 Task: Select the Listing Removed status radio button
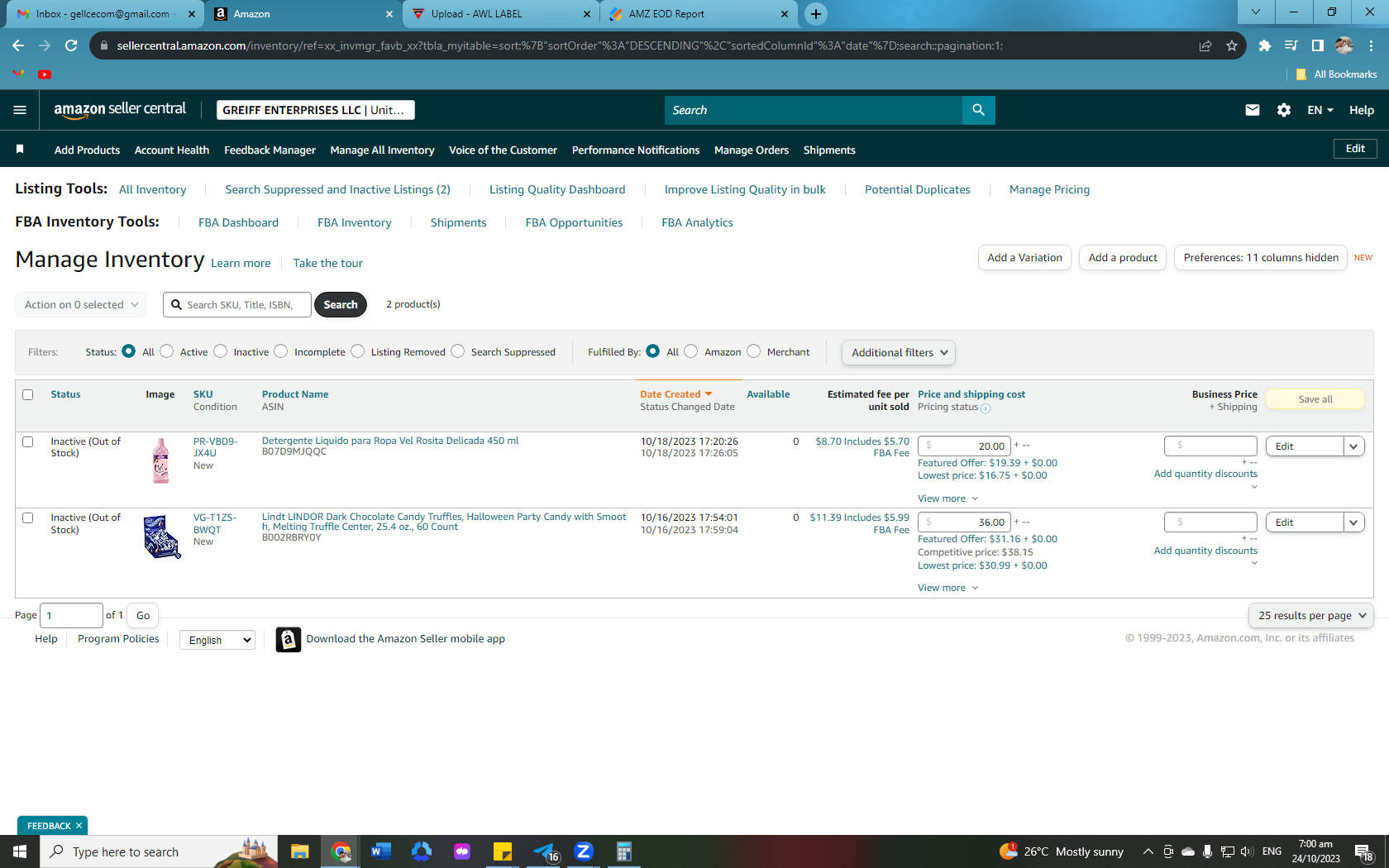[357, 351]
